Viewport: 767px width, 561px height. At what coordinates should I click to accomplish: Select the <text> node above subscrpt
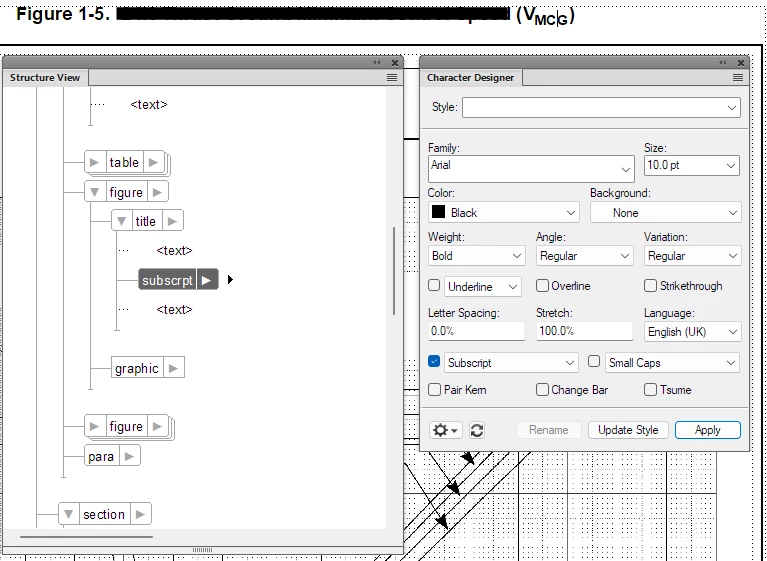click(175, 250)
